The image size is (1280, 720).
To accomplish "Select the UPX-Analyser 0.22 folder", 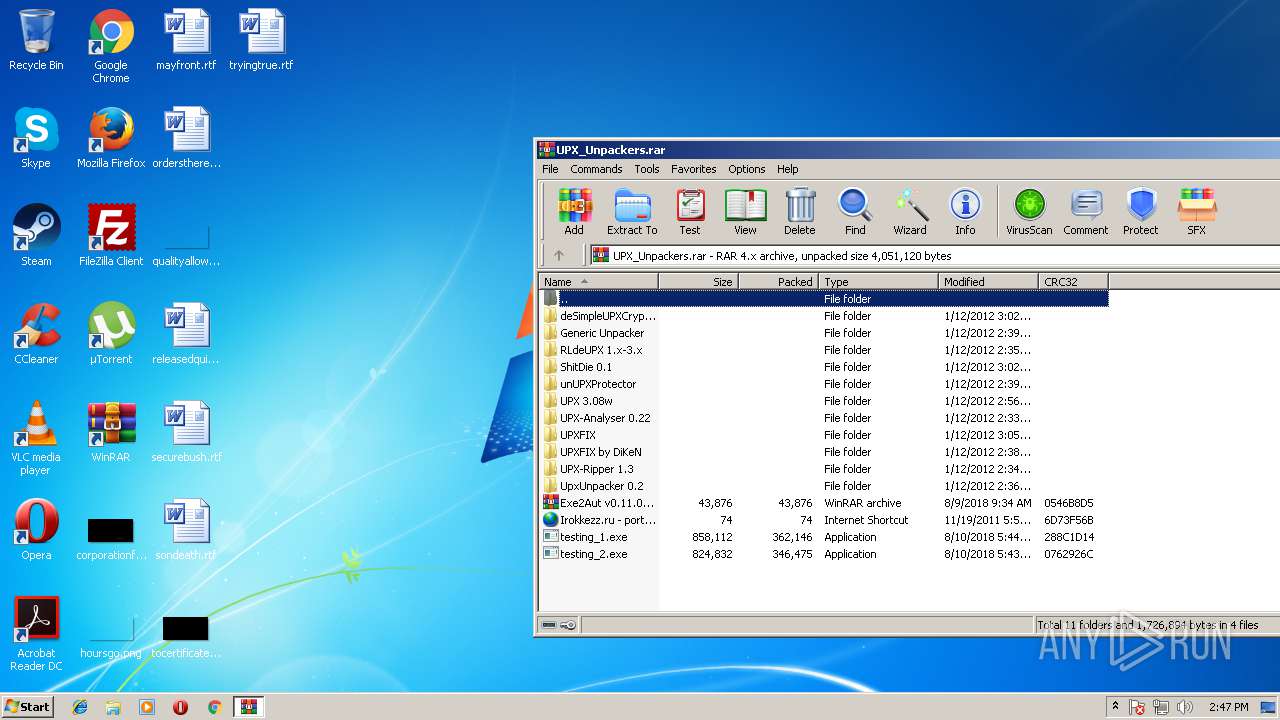I will 824,418.
